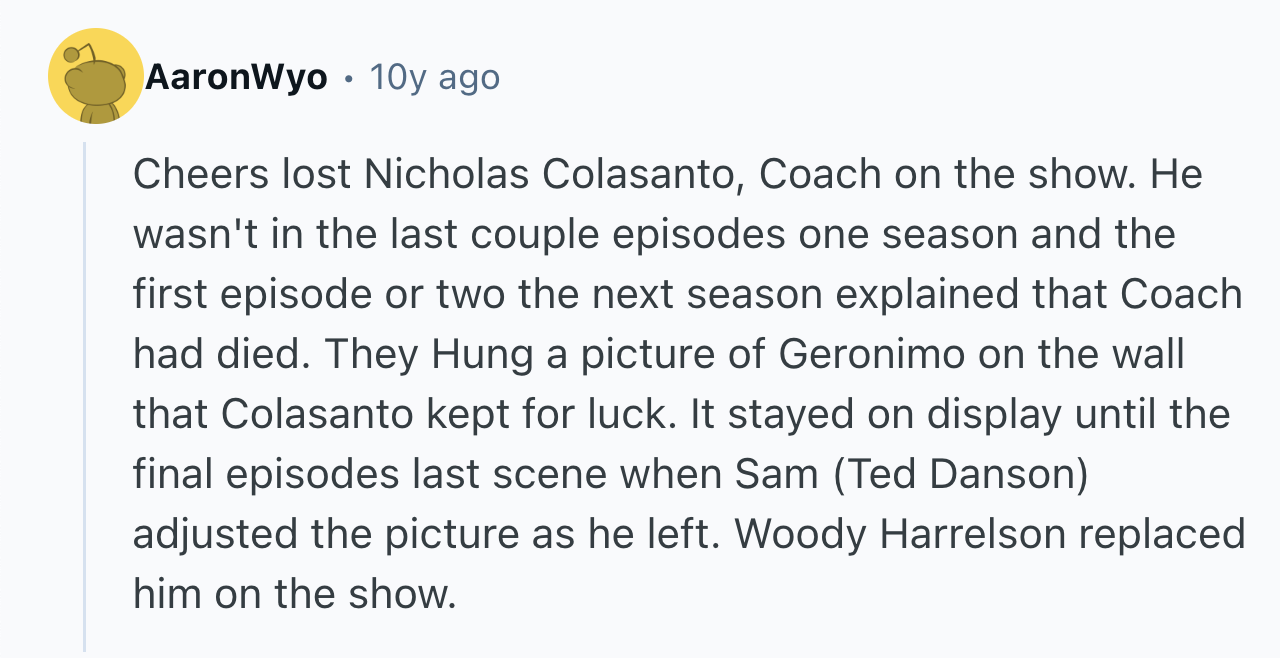Click the phrase "had died." in the comment
Image resolution: width=1280 pixels, height=658 pixels.
pyautogui.click(x=221, y=355)
